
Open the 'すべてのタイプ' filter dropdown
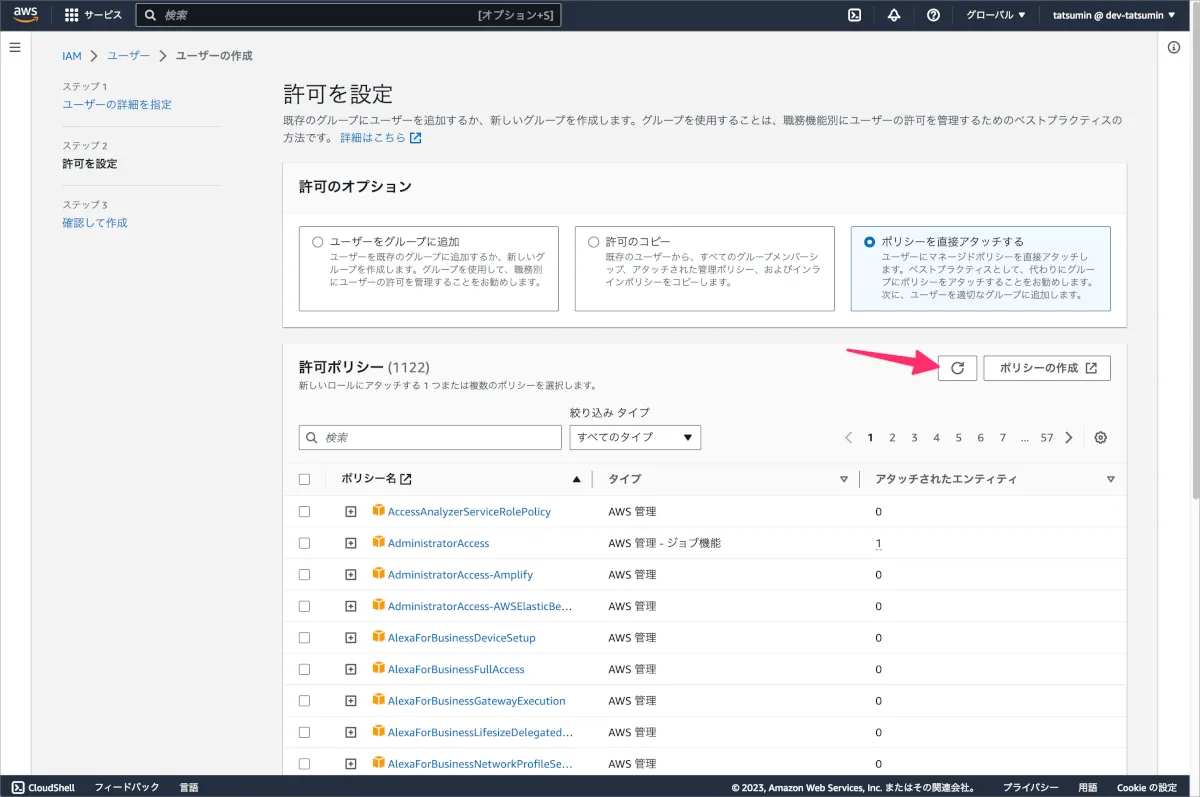coord(635,438)
